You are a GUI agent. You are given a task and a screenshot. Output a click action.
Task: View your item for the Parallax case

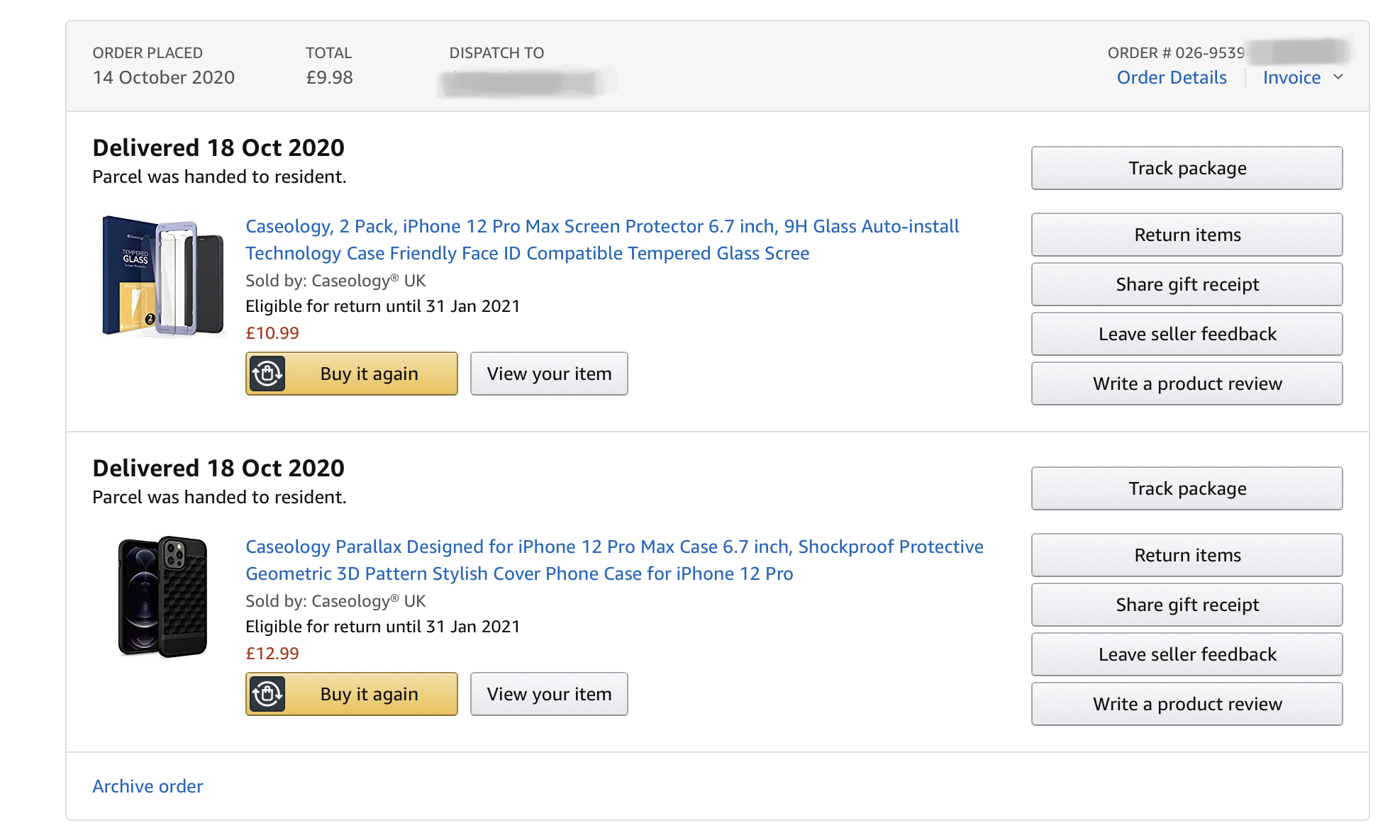click(x=548, y=694)
